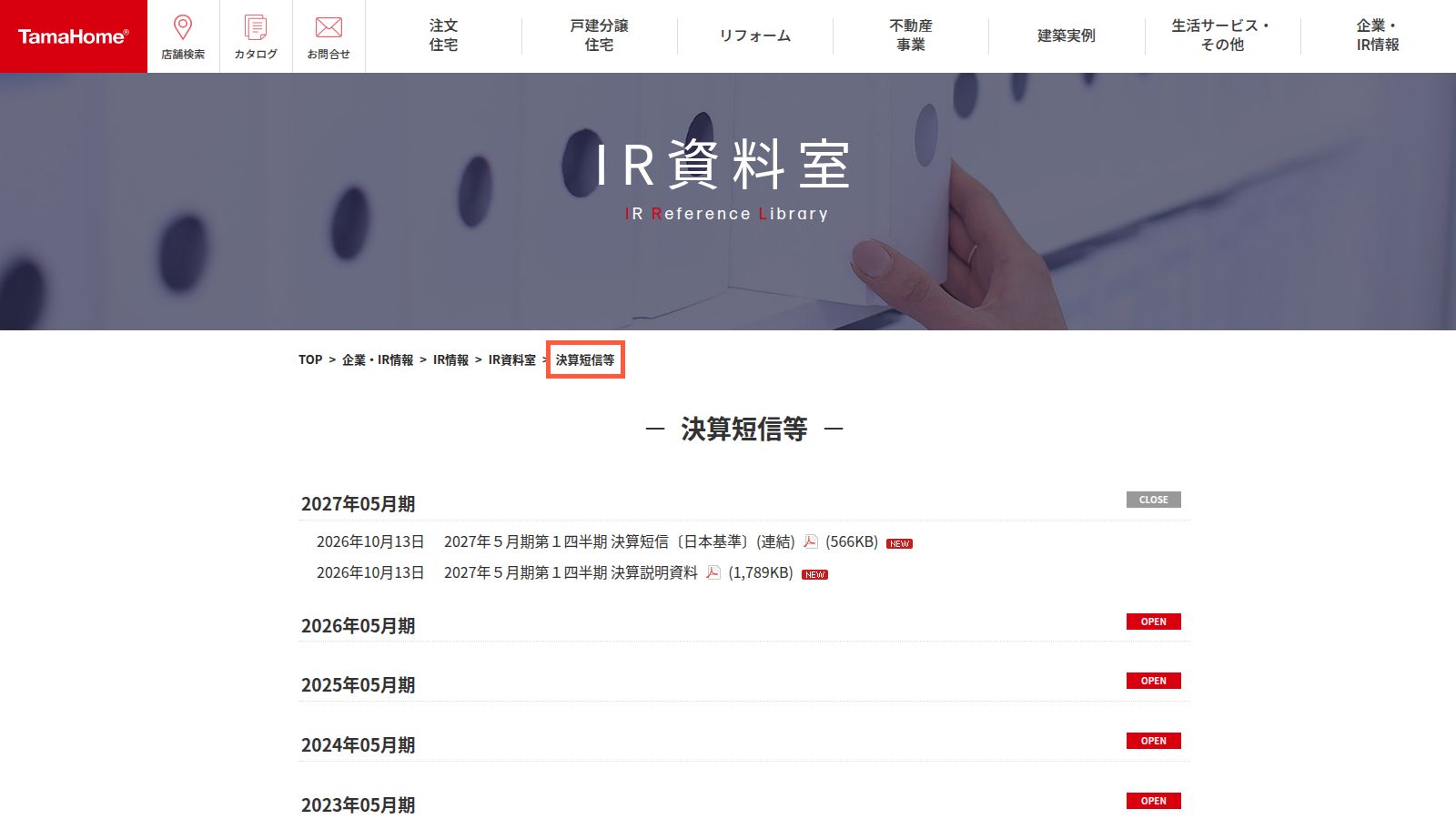This screenshot has height=819, width=1456.
Task: Expand the 2024年05月期 section with OPEN
Action: (x=1153, y=741)
